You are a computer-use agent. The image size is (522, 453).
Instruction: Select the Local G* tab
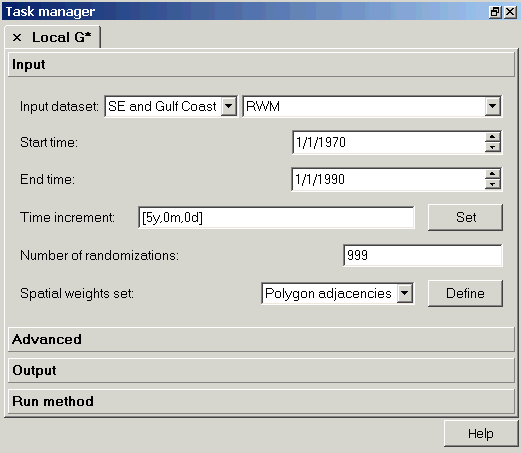click(61, 37)
